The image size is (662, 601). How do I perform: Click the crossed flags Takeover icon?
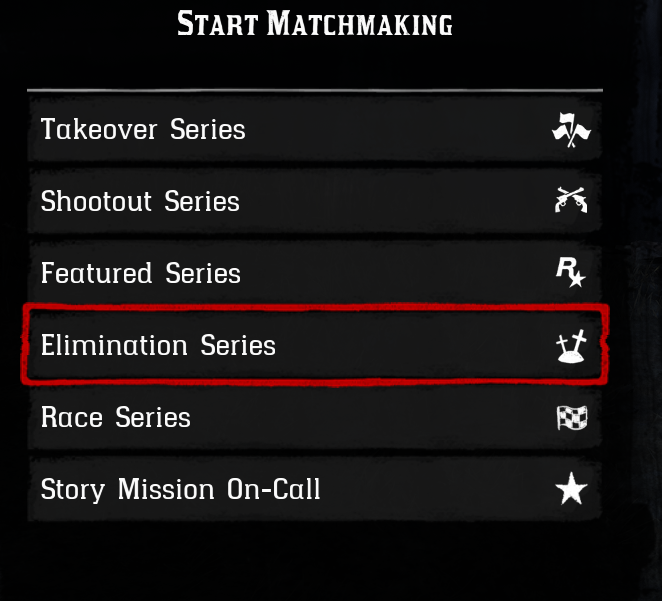(571, 130)
